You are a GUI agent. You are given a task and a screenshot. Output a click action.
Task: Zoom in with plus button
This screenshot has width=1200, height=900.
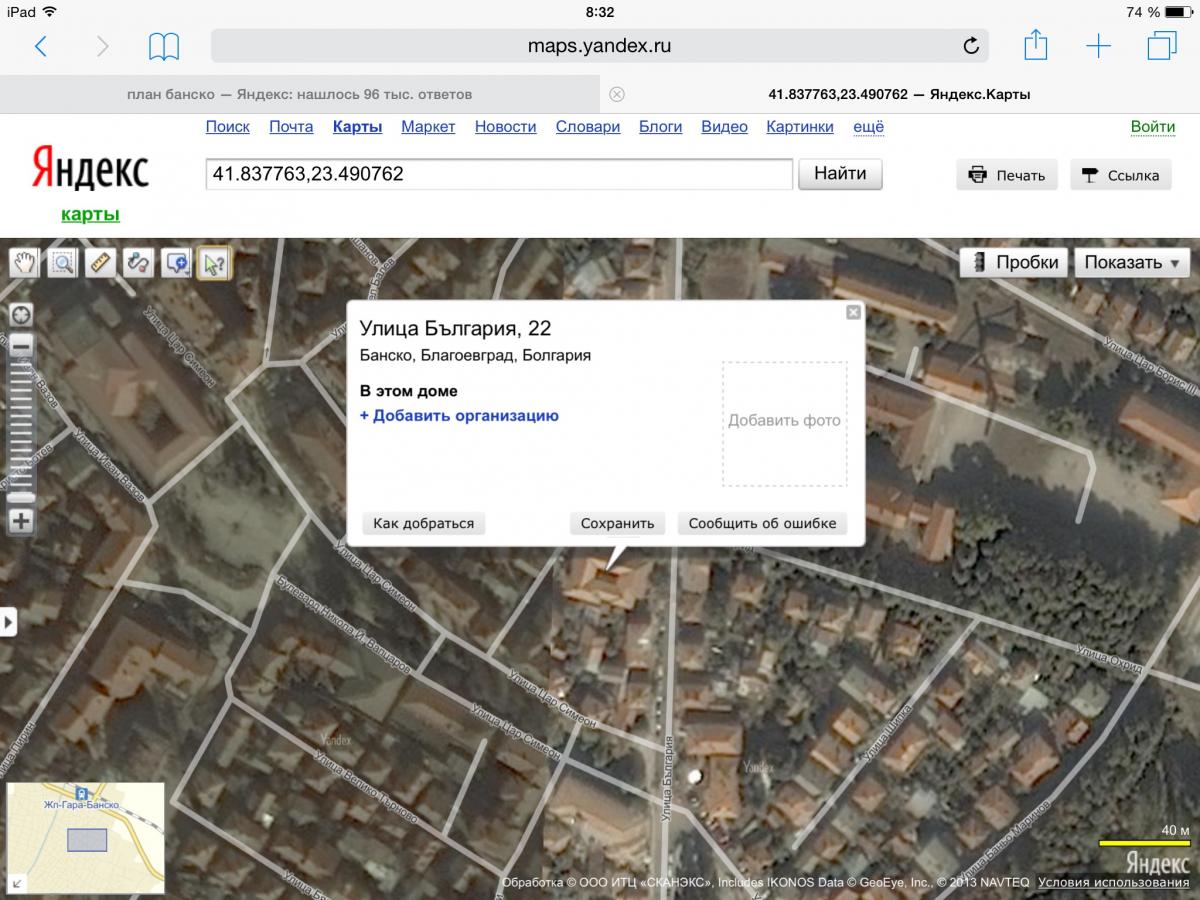(21, 520)
